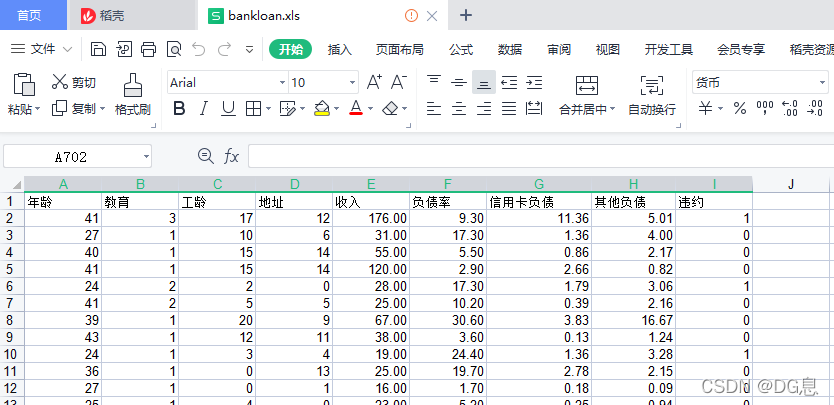Toggle Bold formatting
The width and height of the screenshot is (834, 405).
click(179, 109)
